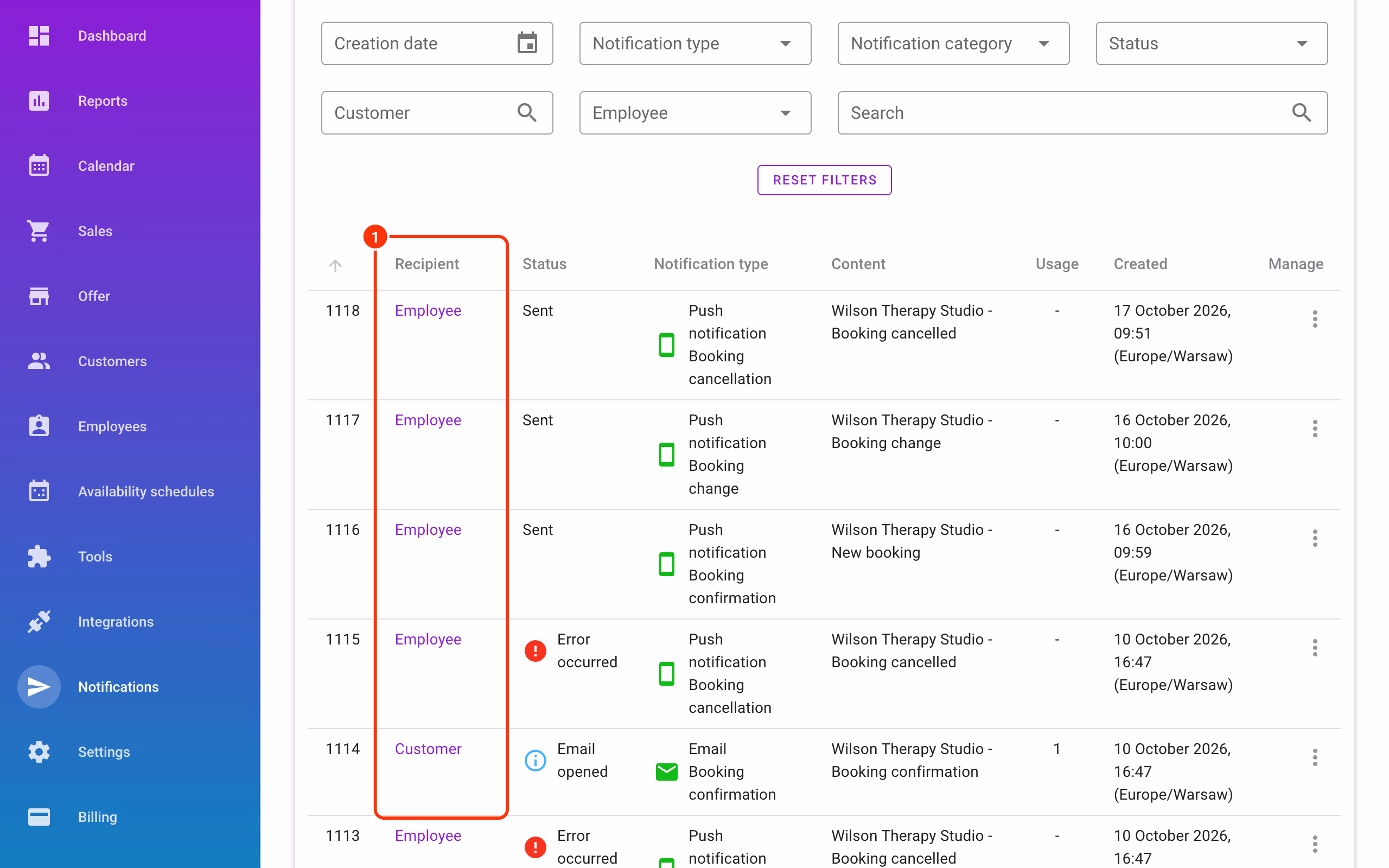Open Availability schedules in sidebar
1389x868 pixels.
pos(146,492)
